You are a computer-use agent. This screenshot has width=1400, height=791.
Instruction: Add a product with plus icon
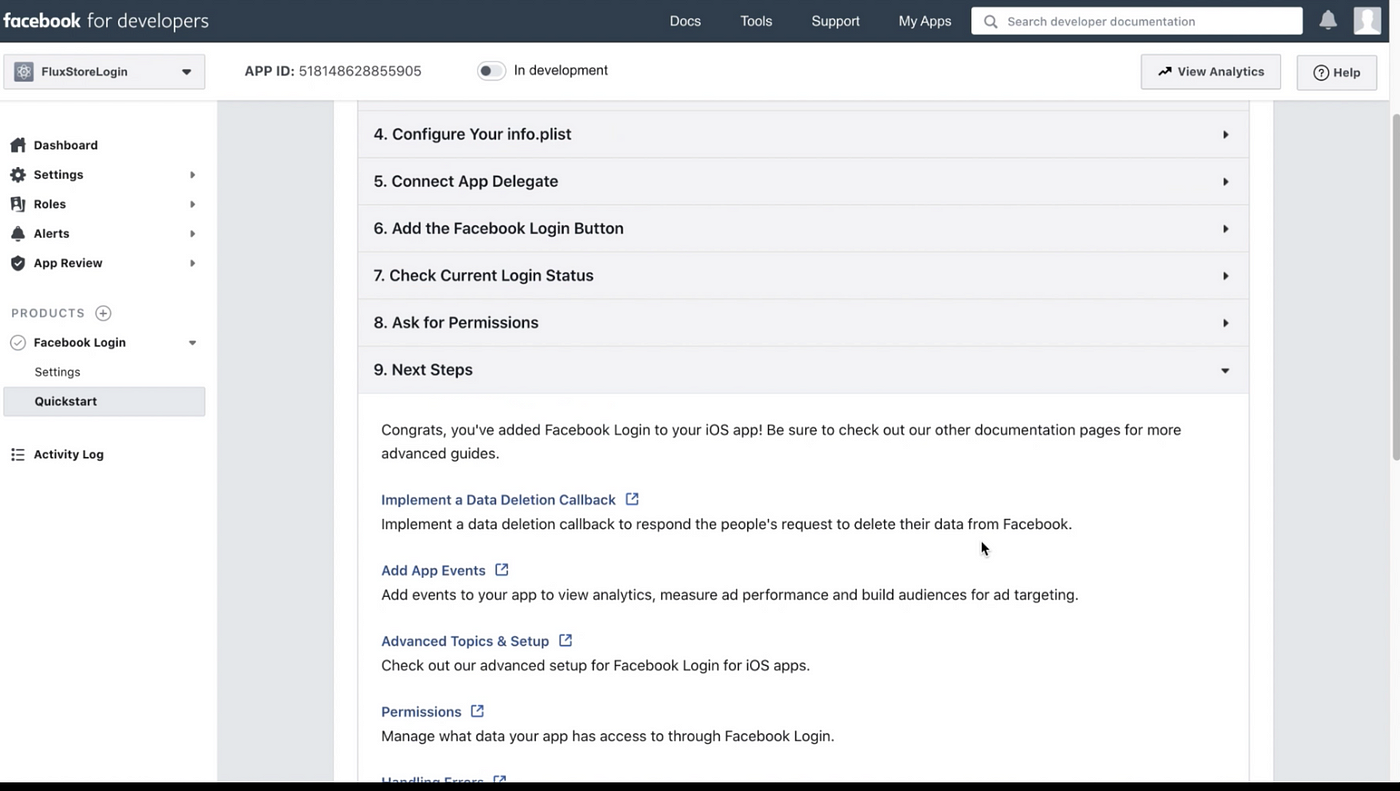(103, 313)
